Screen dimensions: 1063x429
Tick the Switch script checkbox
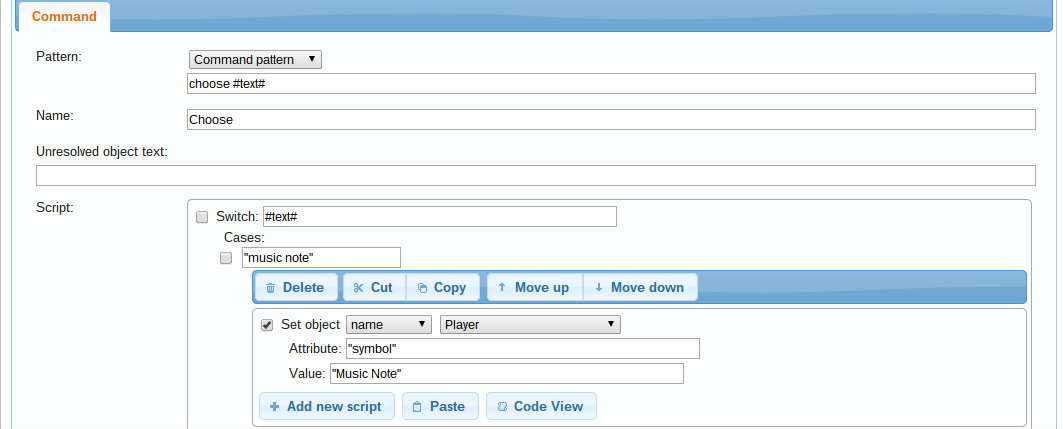202,217
